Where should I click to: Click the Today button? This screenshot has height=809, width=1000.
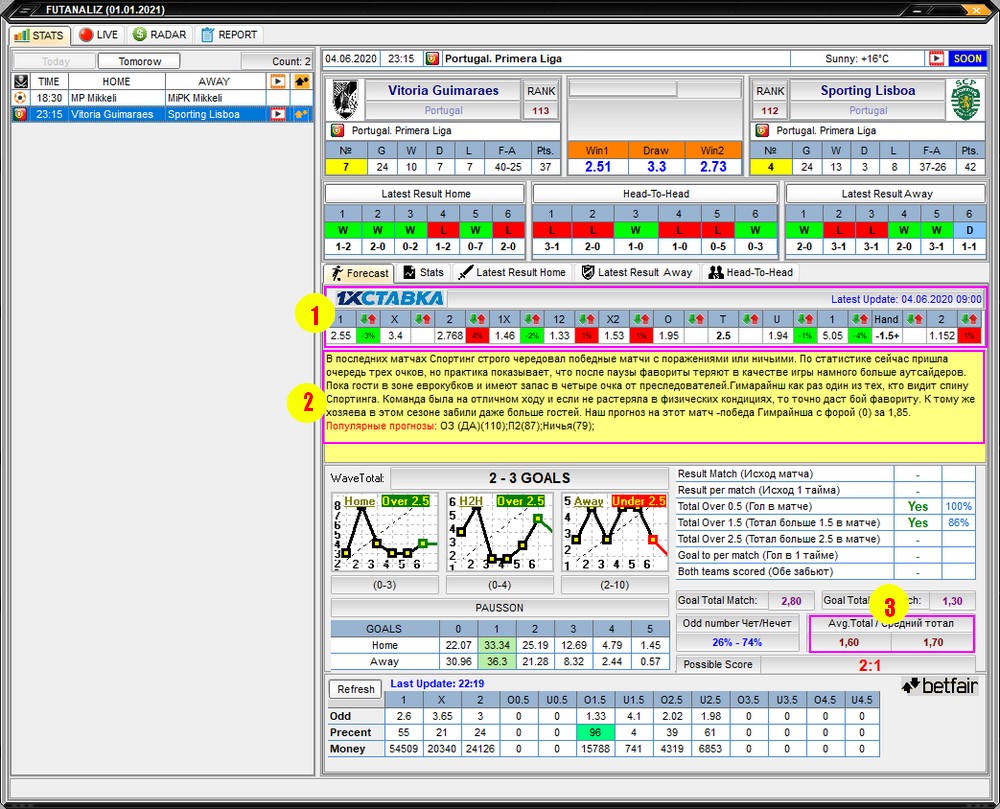pos(55,61)
